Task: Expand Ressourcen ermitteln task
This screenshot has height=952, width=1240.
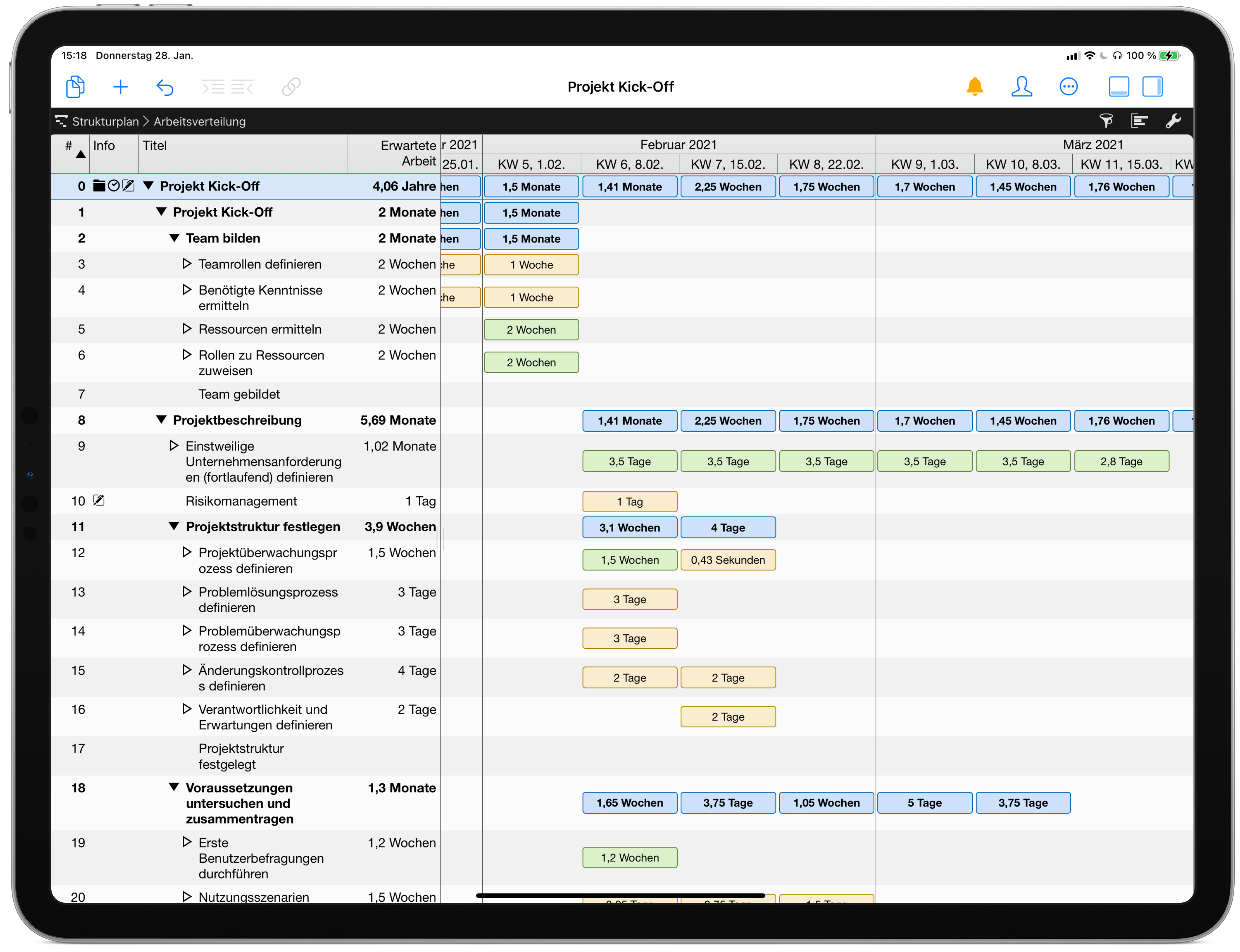Action: [187, 329]
